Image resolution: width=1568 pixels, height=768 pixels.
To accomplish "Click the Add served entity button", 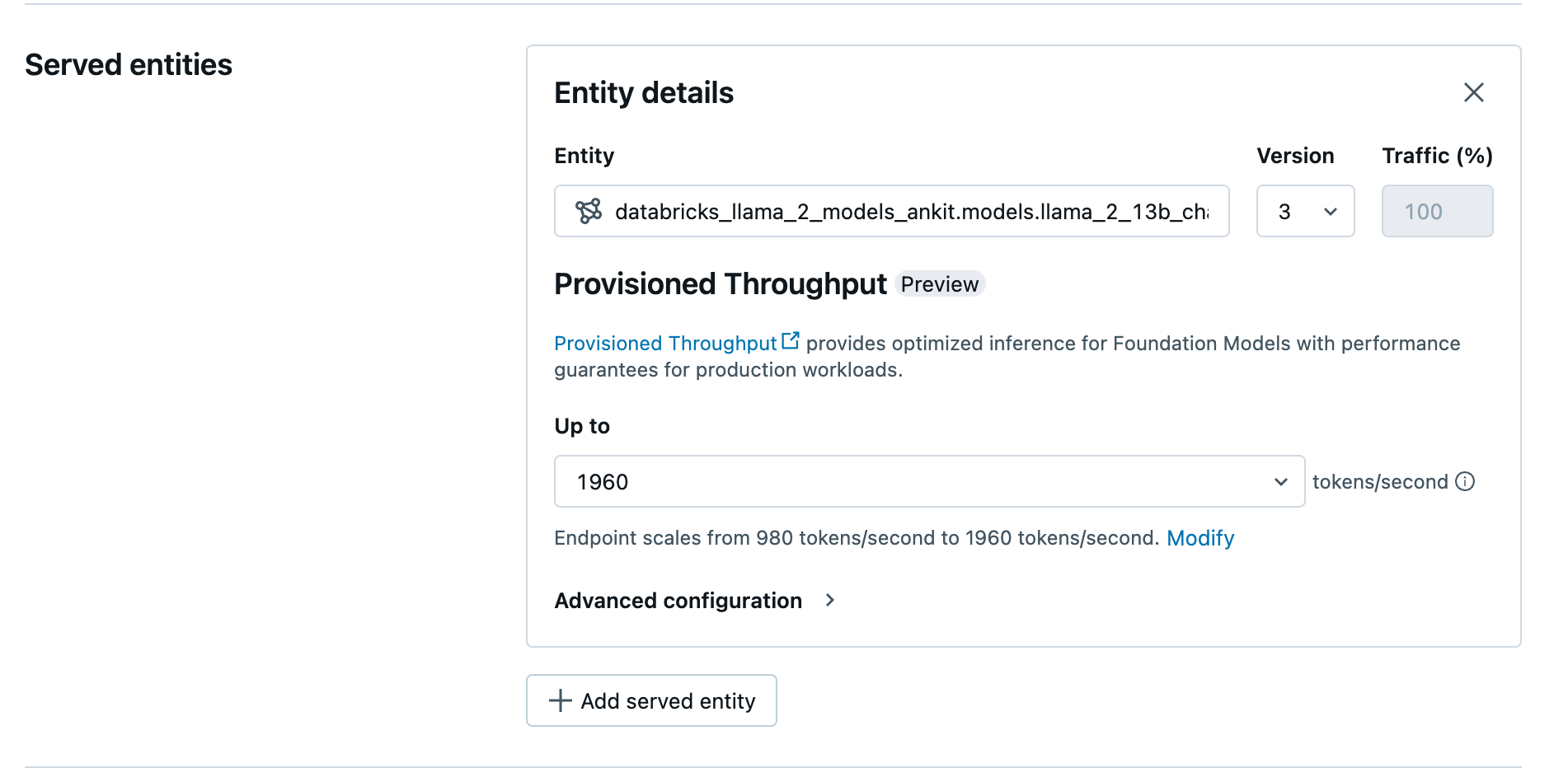I will [x=650, y=700].
